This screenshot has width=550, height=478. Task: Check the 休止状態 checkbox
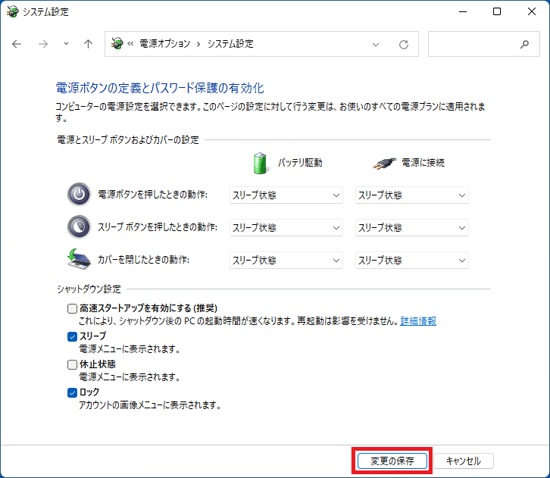point(72,365)
